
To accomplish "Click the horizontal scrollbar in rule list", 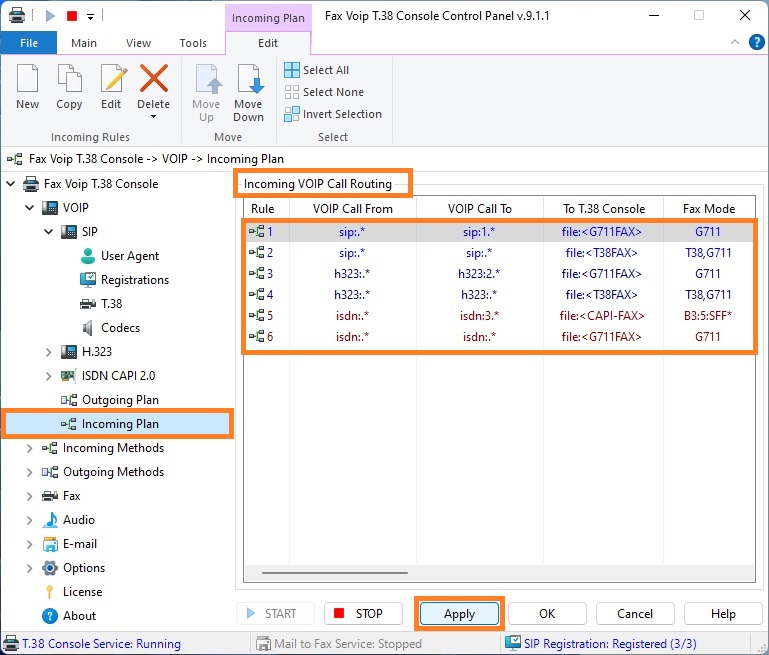I will (334, 573).
